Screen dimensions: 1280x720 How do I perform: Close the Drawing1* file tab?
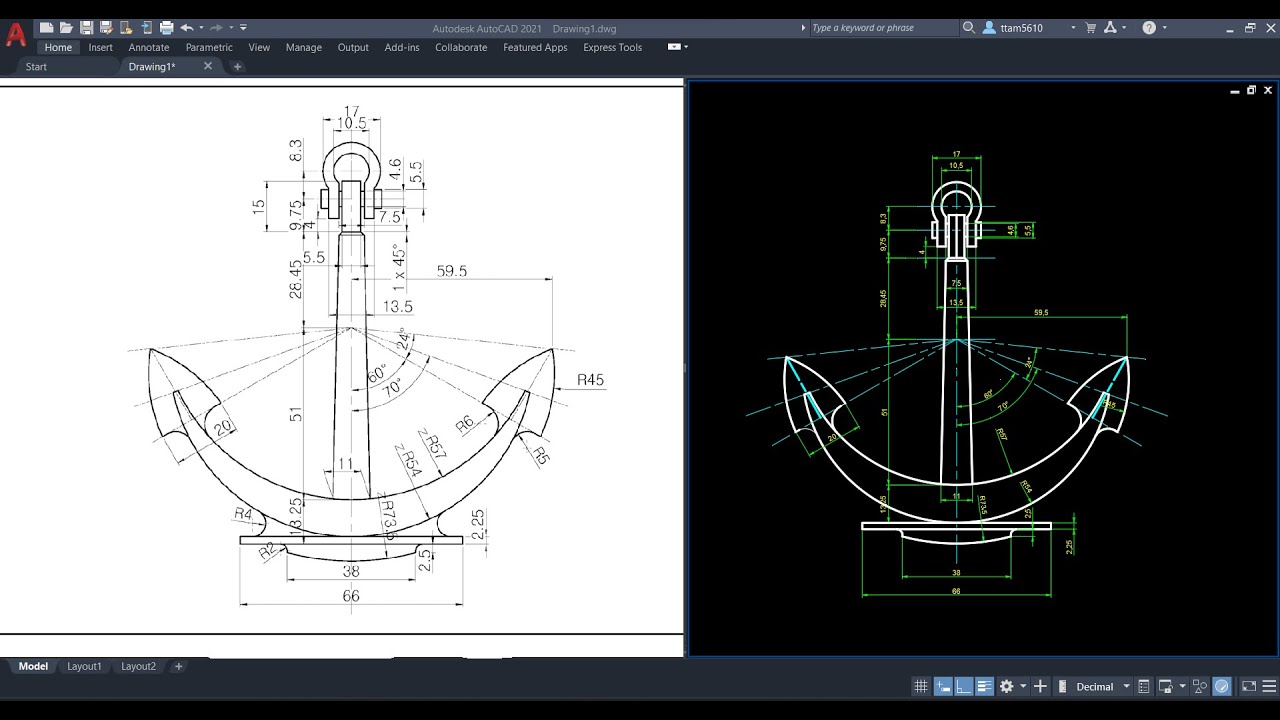[208, 66]
